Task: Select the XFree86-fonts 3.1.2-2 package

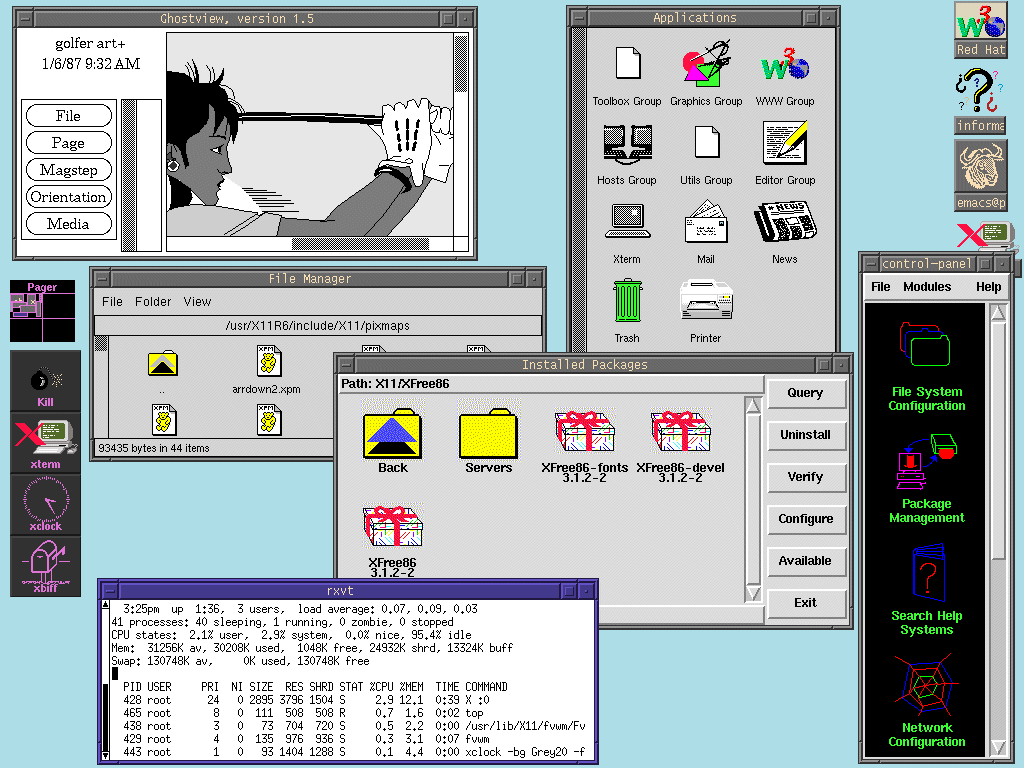Action: tap(584, 432)
